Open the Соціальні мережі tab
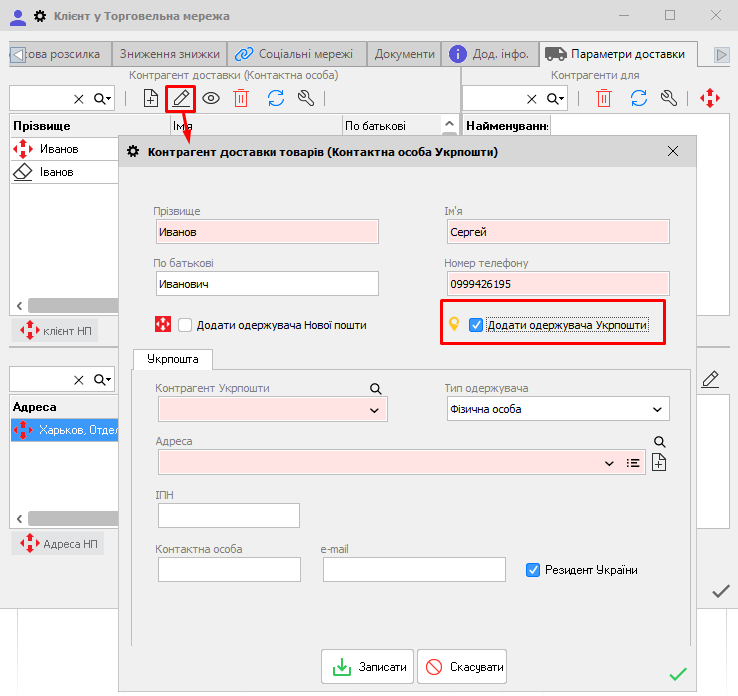The width and height of the screenshot is (738, 696). point(296,54)
